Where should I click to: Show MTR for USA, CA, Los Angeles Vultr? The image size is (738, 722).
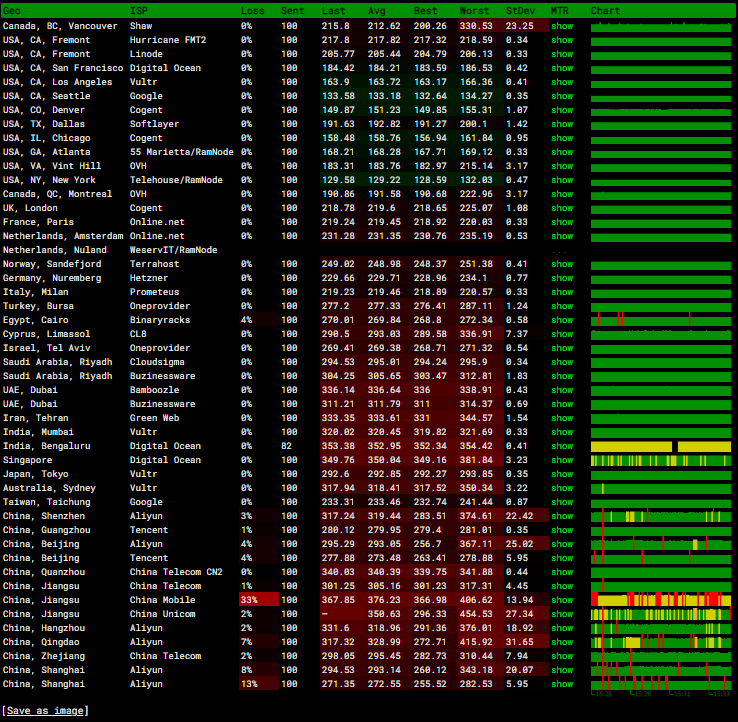562,82
